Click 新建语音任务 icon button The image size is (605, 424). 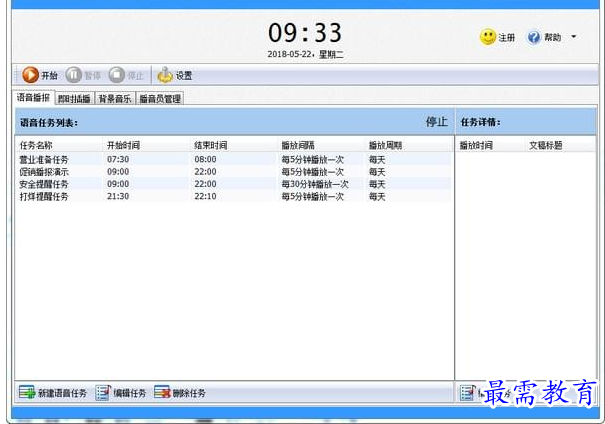point(53,393)
